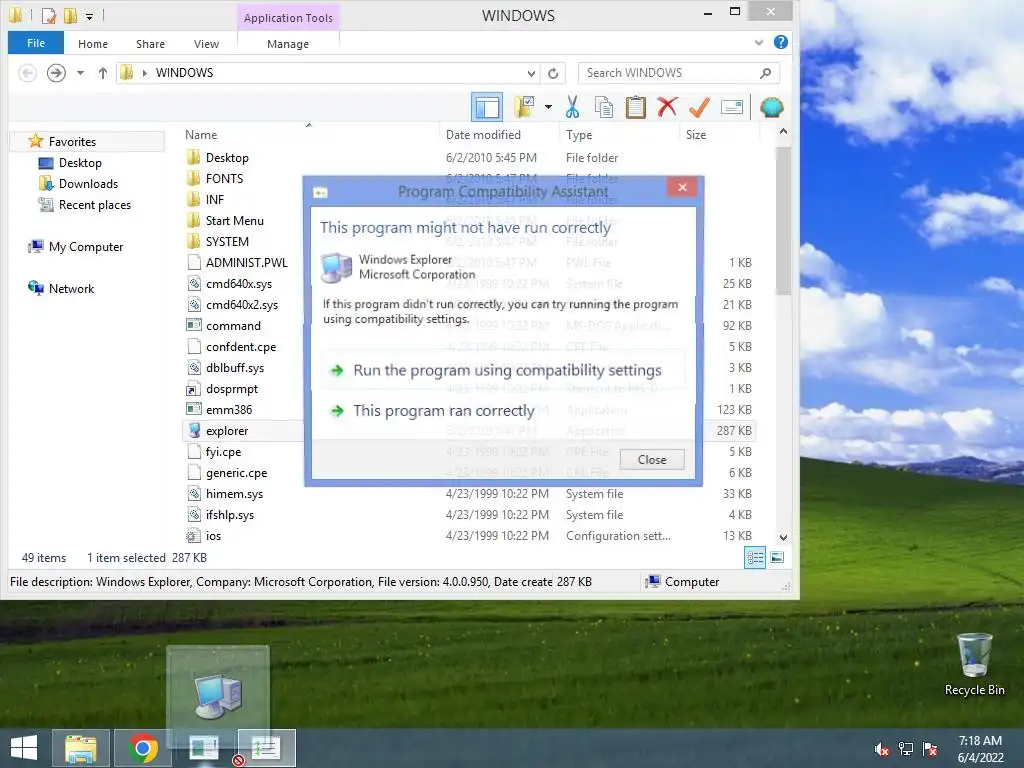The height and width of the screenshot is (768, 1024).
Task: Sort by the Type column header
Action: [579, 135]
